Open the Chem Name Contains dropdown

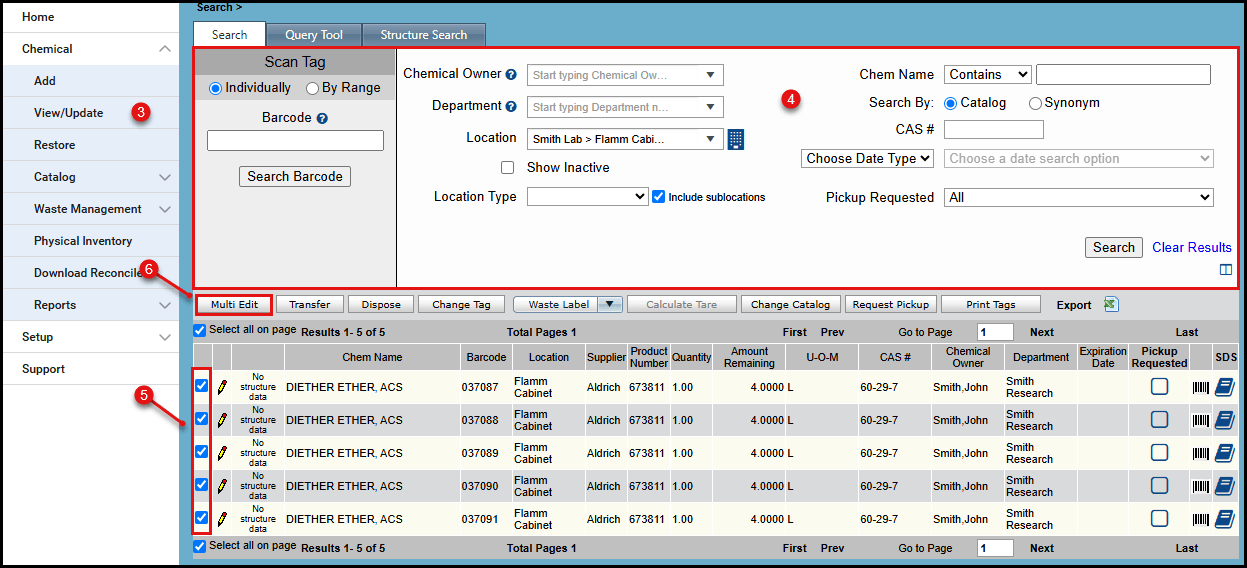pyautogui.click(x=987, y=75)
